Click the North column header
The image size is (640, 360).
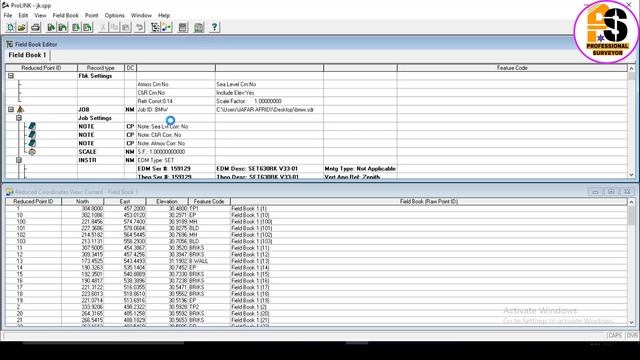point(82,202)
